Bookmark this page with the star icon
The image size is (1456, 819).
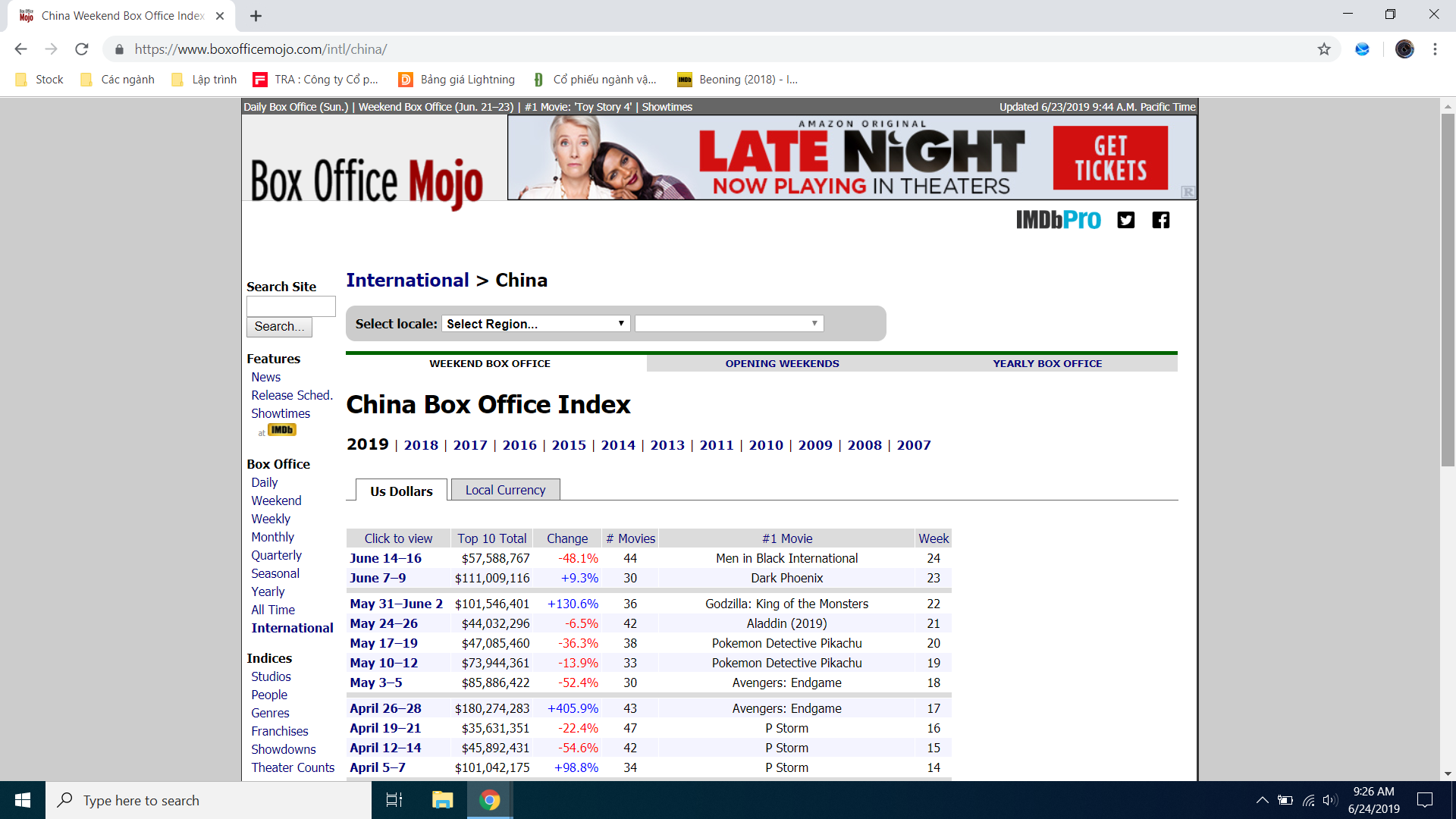(1324, 49)
